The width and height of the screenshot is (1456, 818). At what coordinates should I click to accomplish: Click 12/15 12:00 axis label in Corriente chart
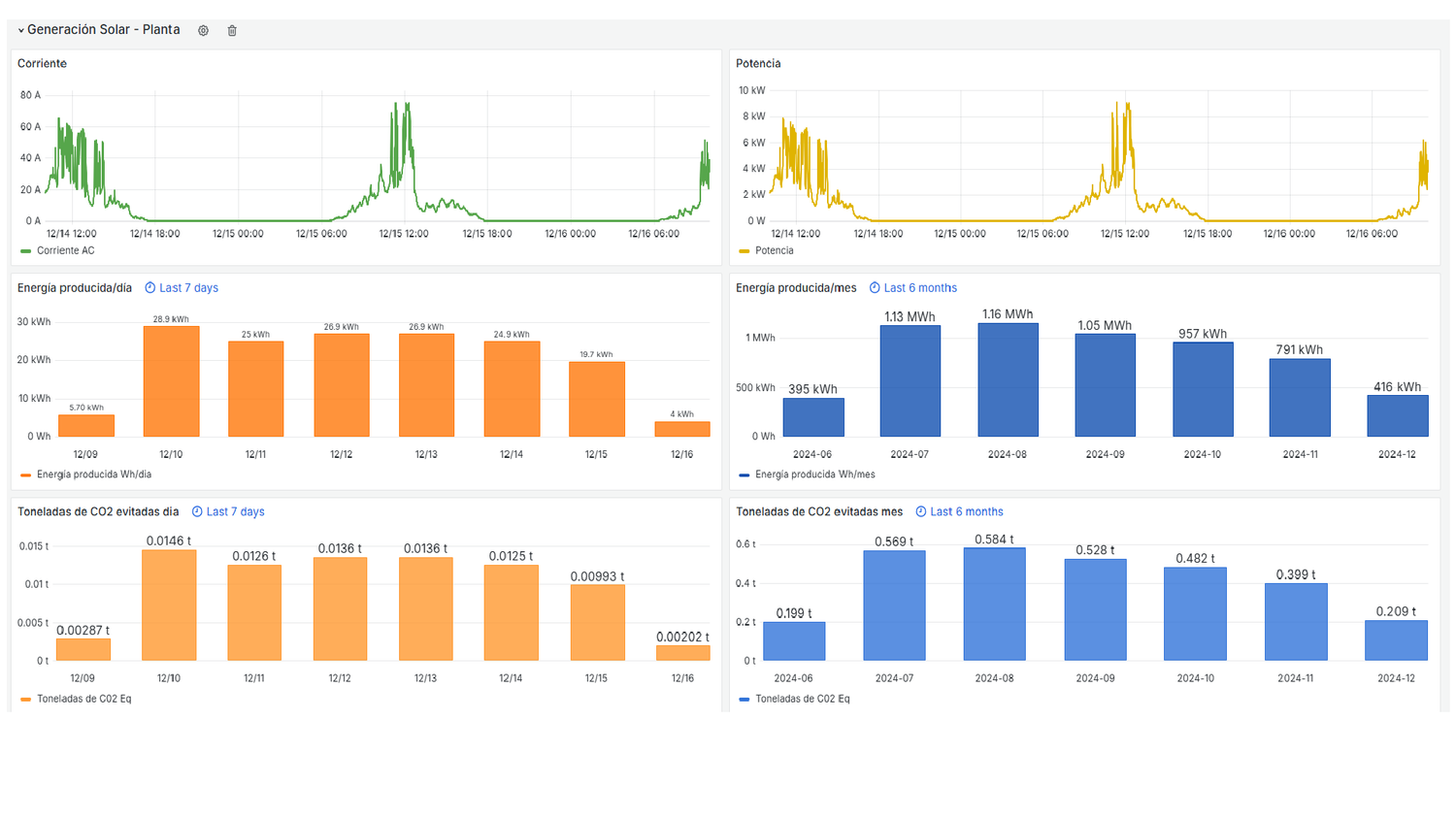click(404, 234)
